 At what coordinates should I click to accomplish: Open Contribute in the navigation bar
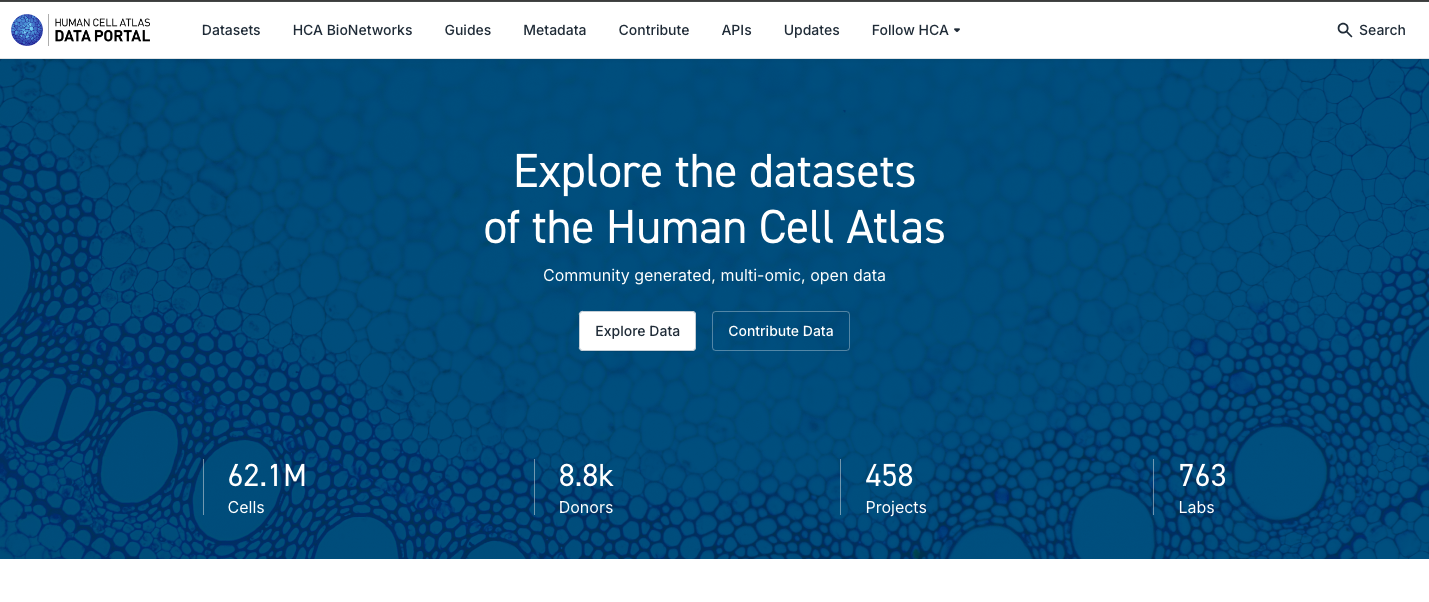click(x=654, y=30)
